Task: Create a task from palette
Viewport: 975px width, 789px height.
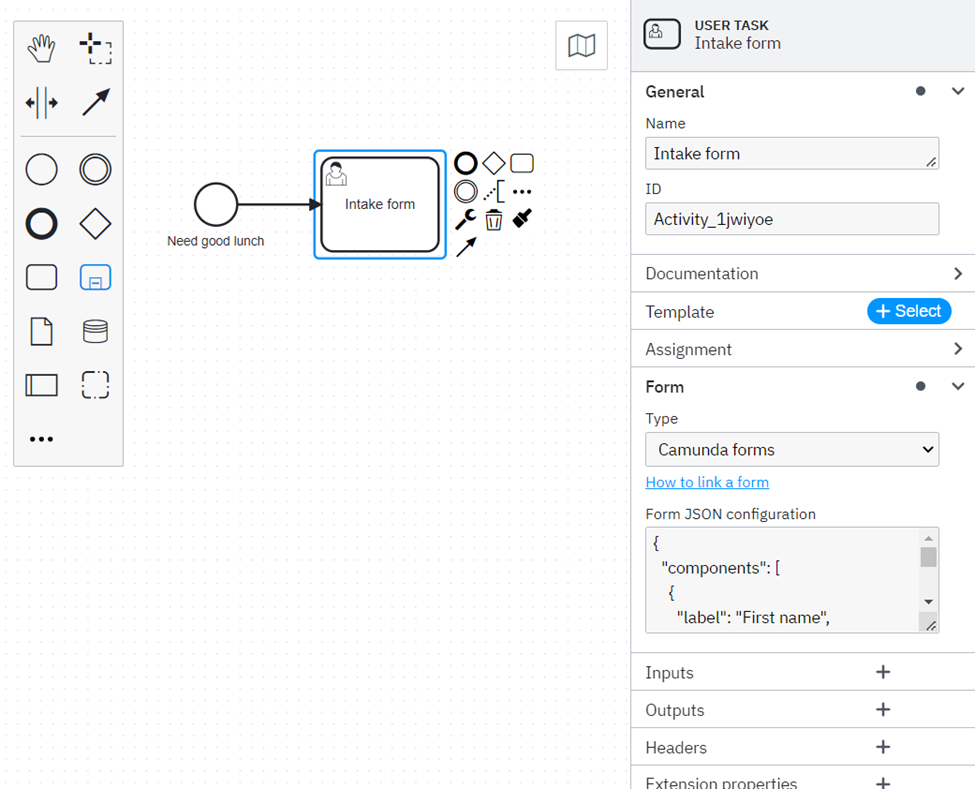Action: pos(42,277)
